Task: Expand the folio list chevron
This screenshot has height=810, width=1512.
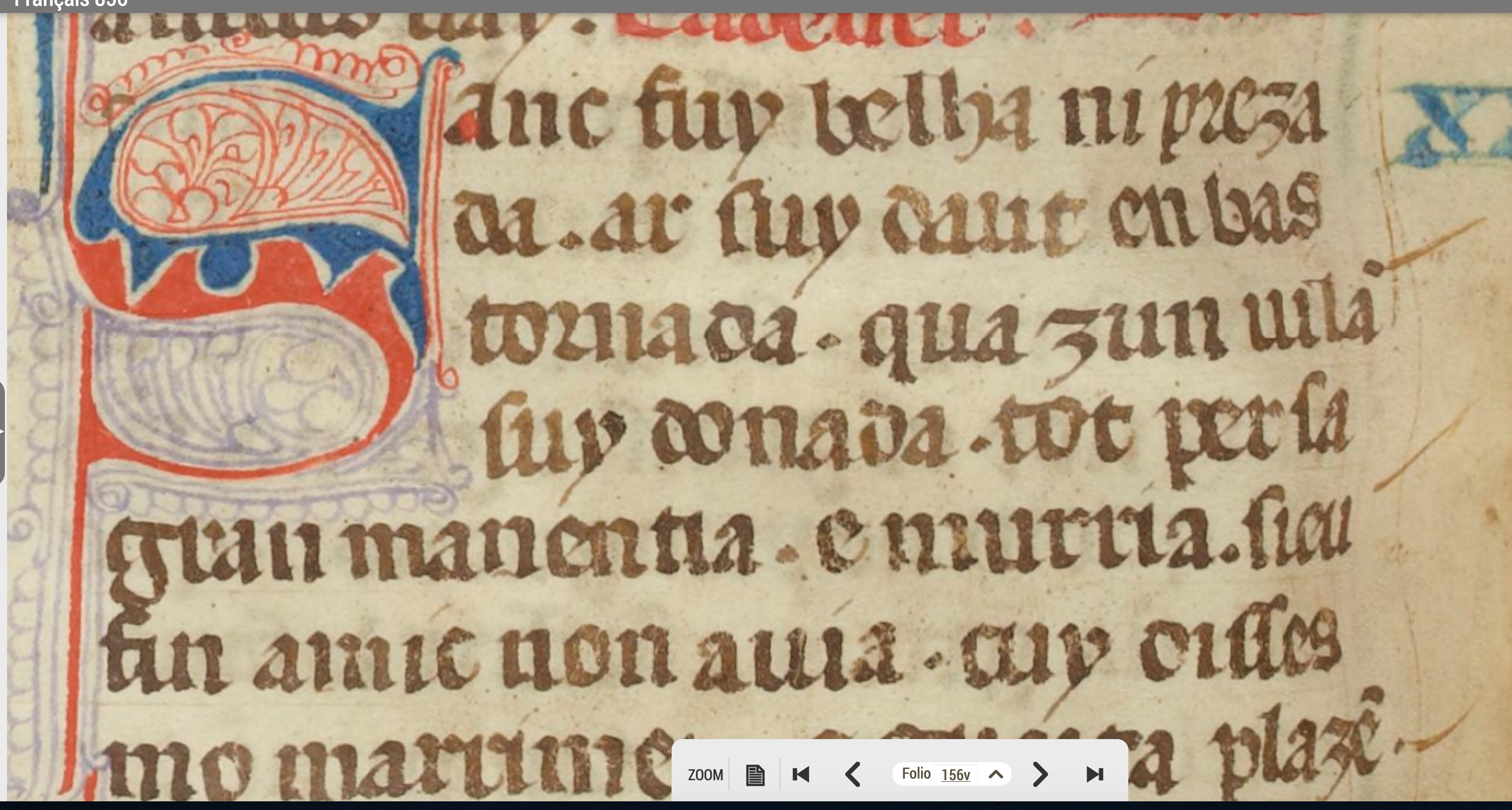Action: (996, 774)
